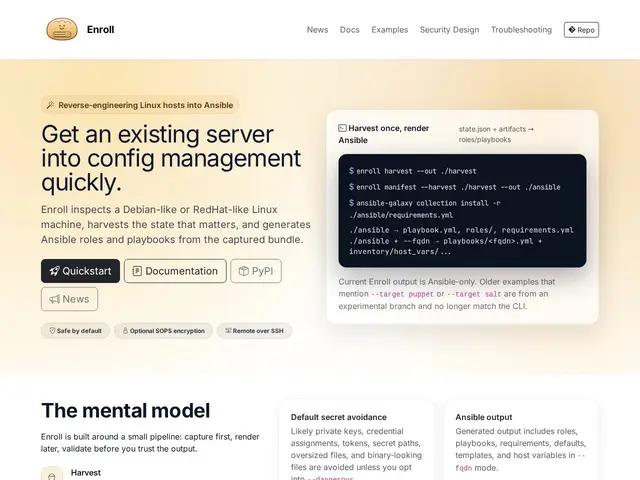Click the Harvest once, render Ansible heading
Screen dimensions: 640x480
coord(384,134)
